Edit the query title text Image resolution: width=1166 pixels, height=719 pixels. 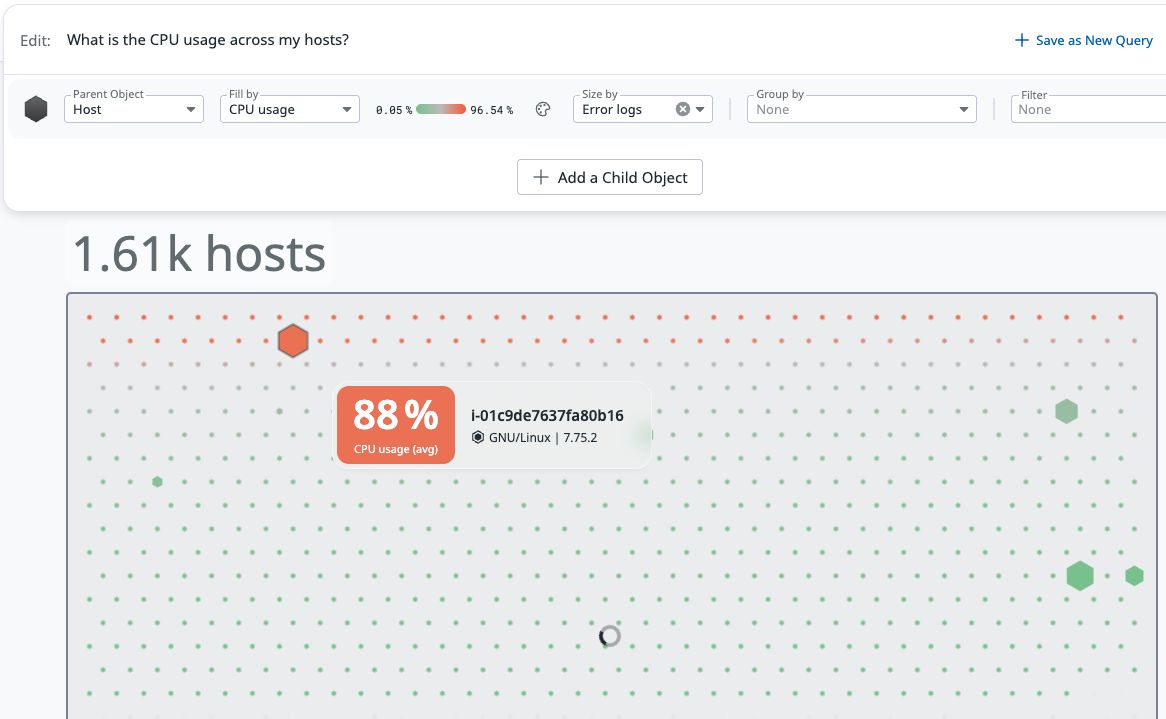(x=208, y=40)
